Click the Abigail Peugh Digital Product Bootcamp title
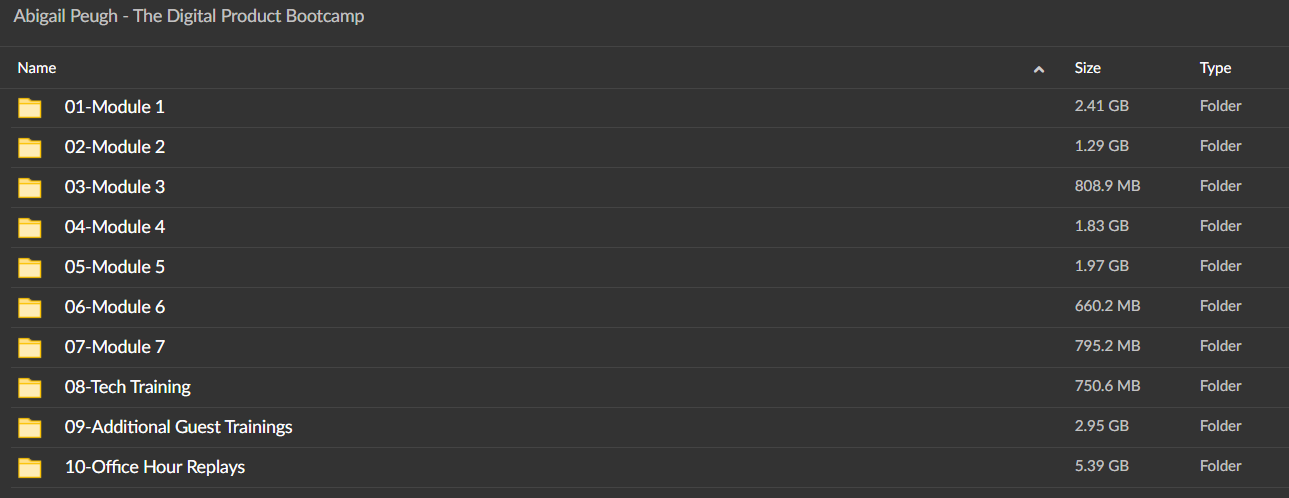 coord(189,17)
